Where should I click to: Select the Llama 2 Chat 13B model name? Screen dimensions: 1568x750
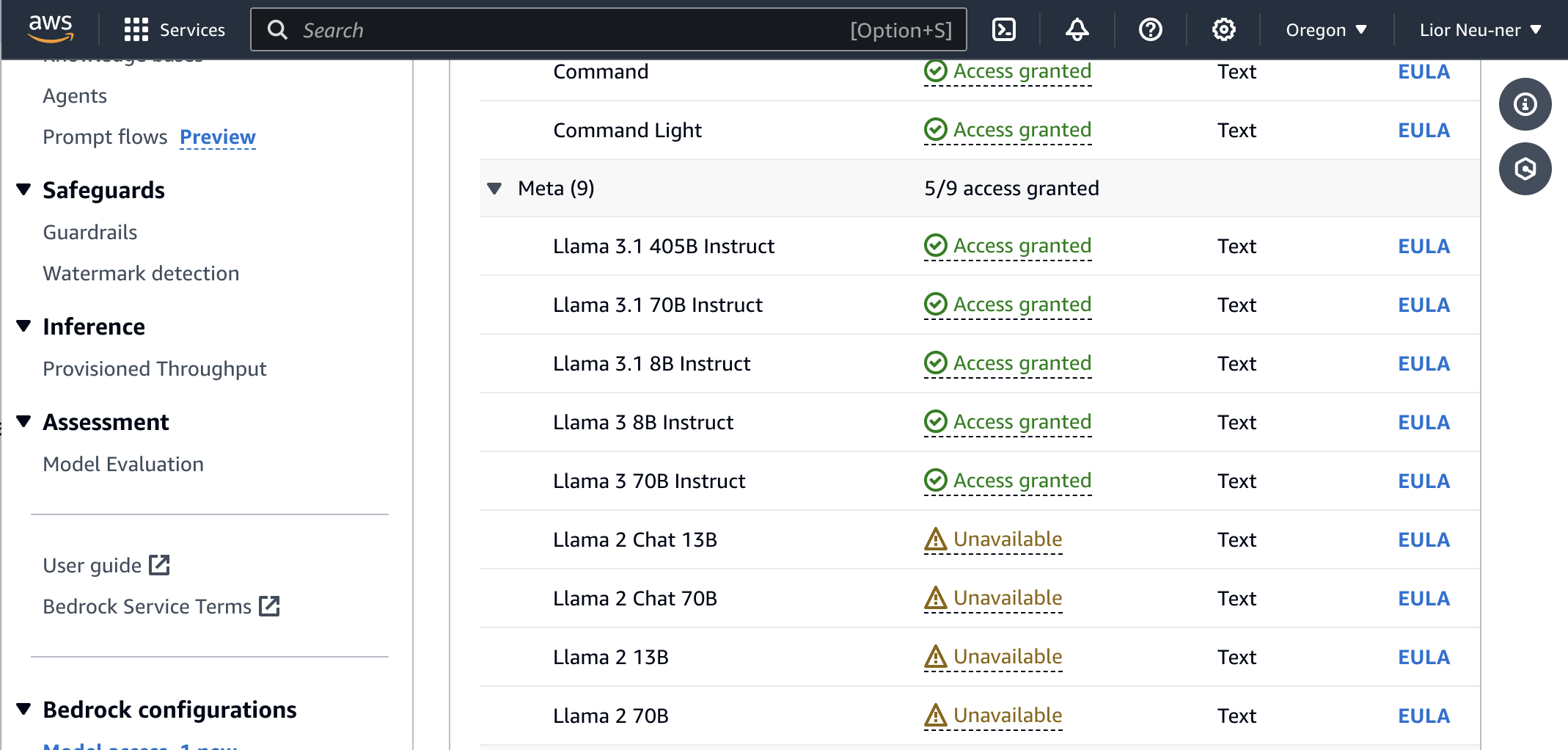[x=635, y=539]
